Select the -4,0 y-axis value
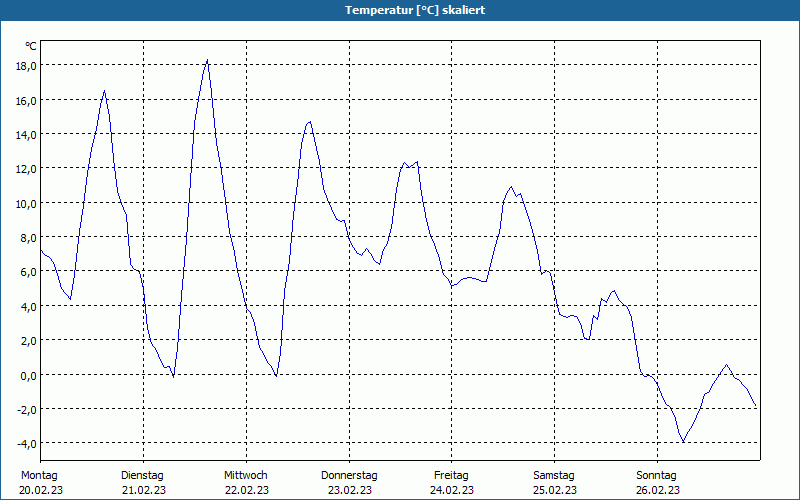The image size is (800, 500). [x=27, y=444]
